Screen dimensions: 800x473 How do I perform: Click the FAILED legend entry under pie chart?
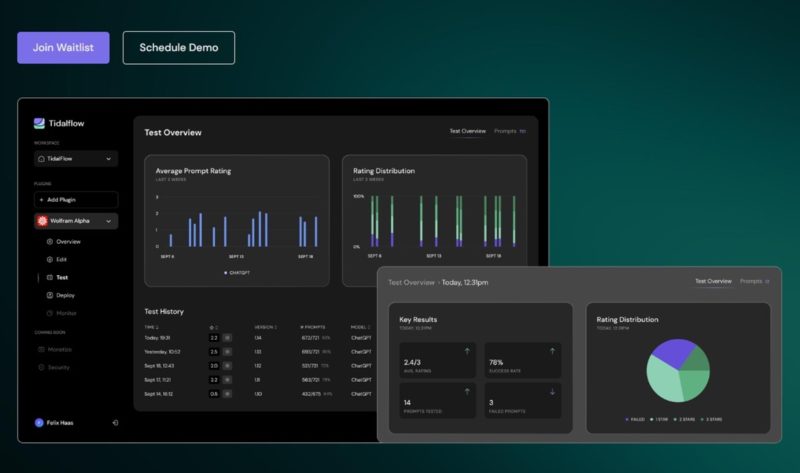(635, 419)
